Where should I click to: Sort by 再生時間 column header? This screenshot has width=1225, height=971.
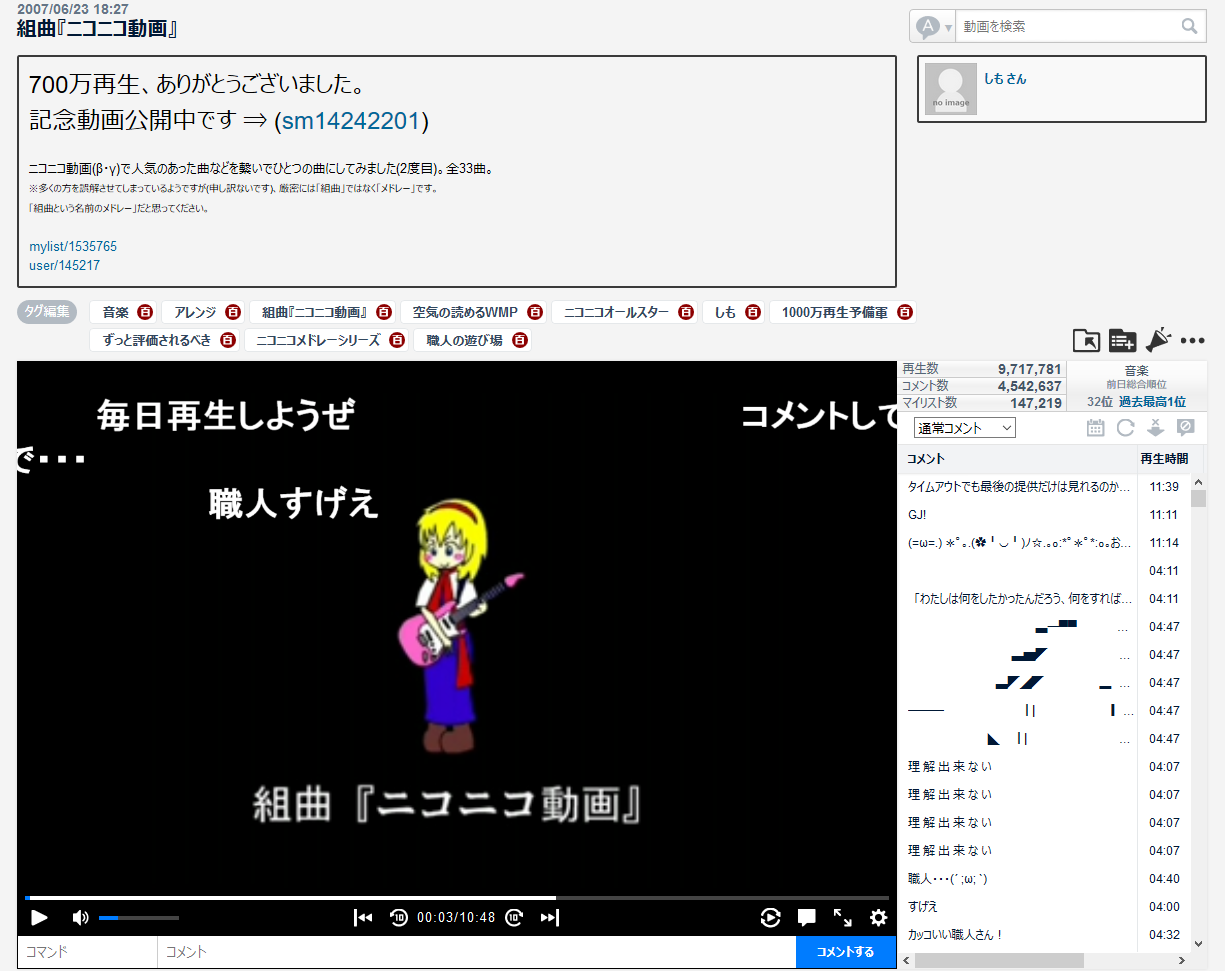pos(1164,459)
